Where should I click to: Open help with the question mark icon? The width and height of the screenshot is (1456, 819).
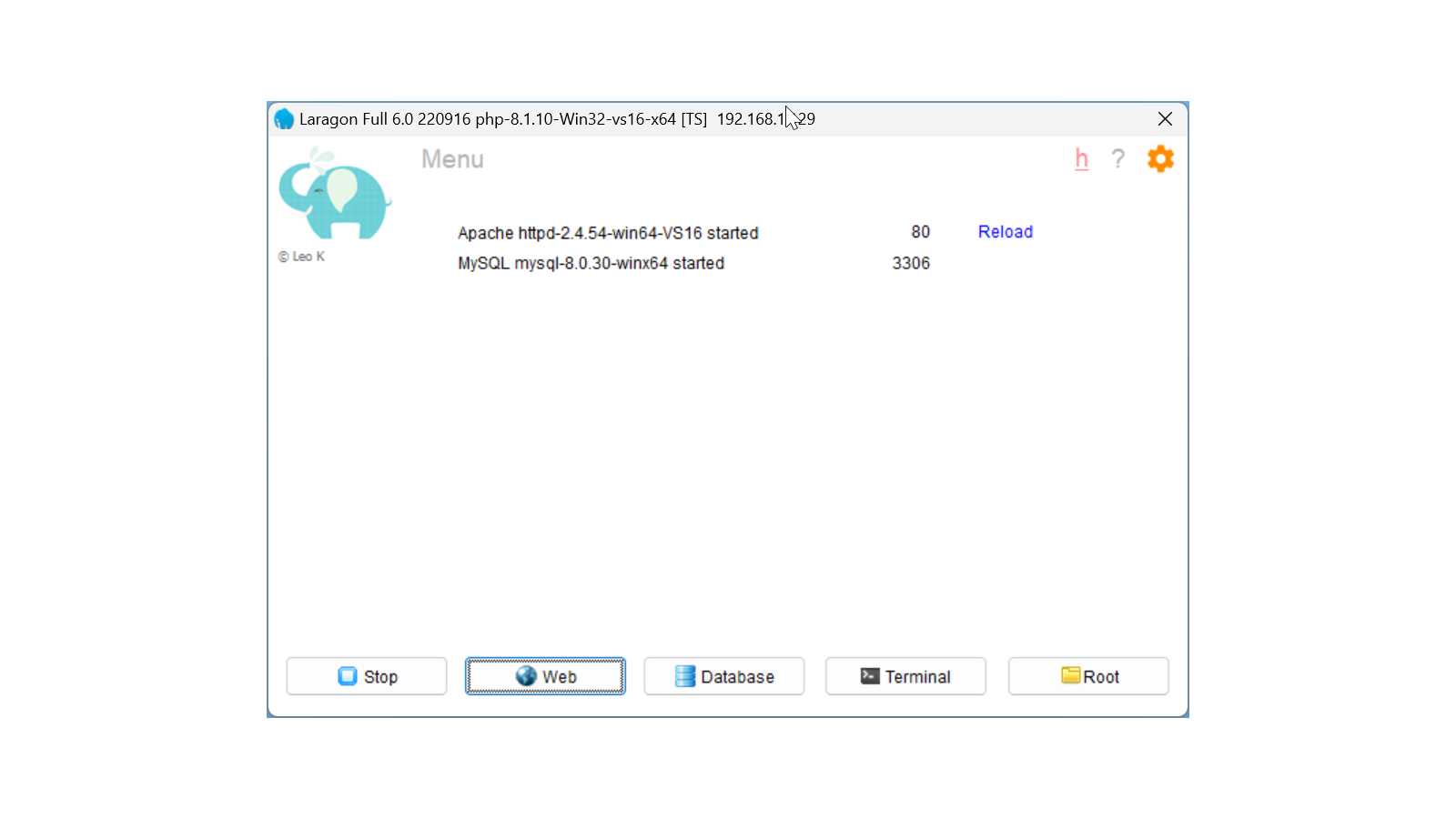pyautogui.click(x=1118, y=159)
